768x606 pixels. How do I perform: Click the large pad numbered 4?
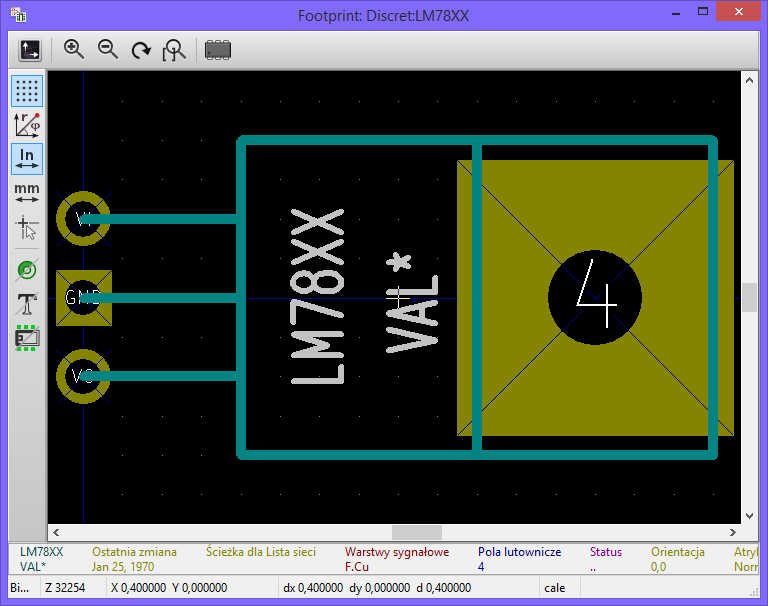pos(596,298)
